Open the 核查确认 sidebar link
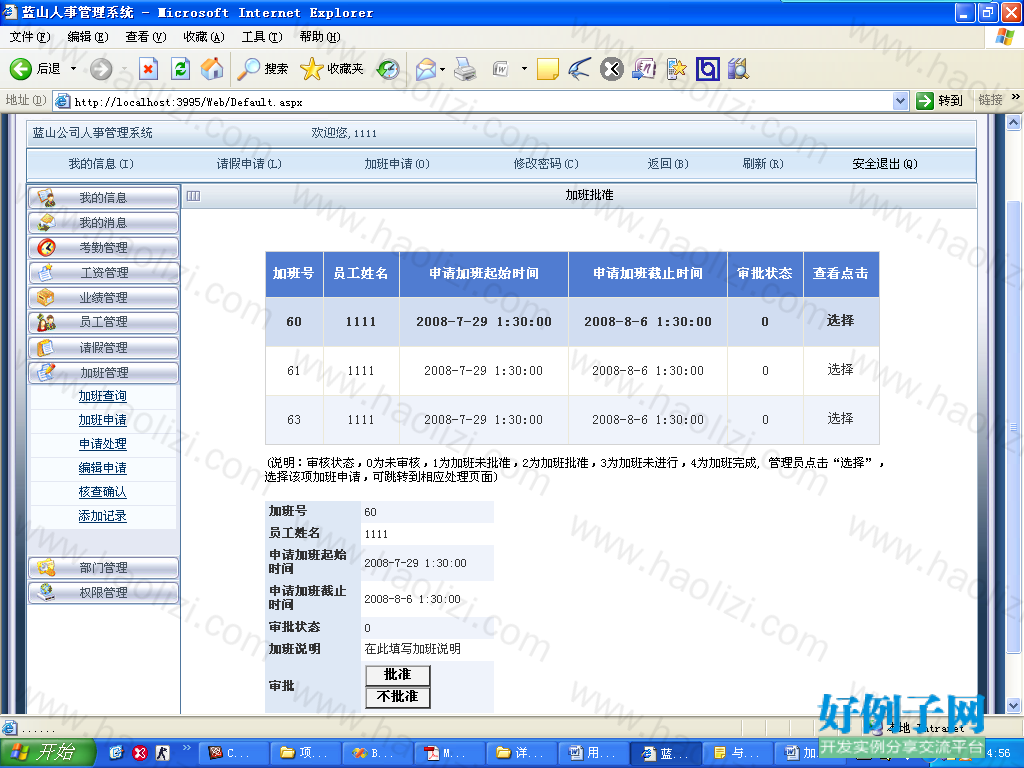 pyautogui.click(x=103, y=492)
